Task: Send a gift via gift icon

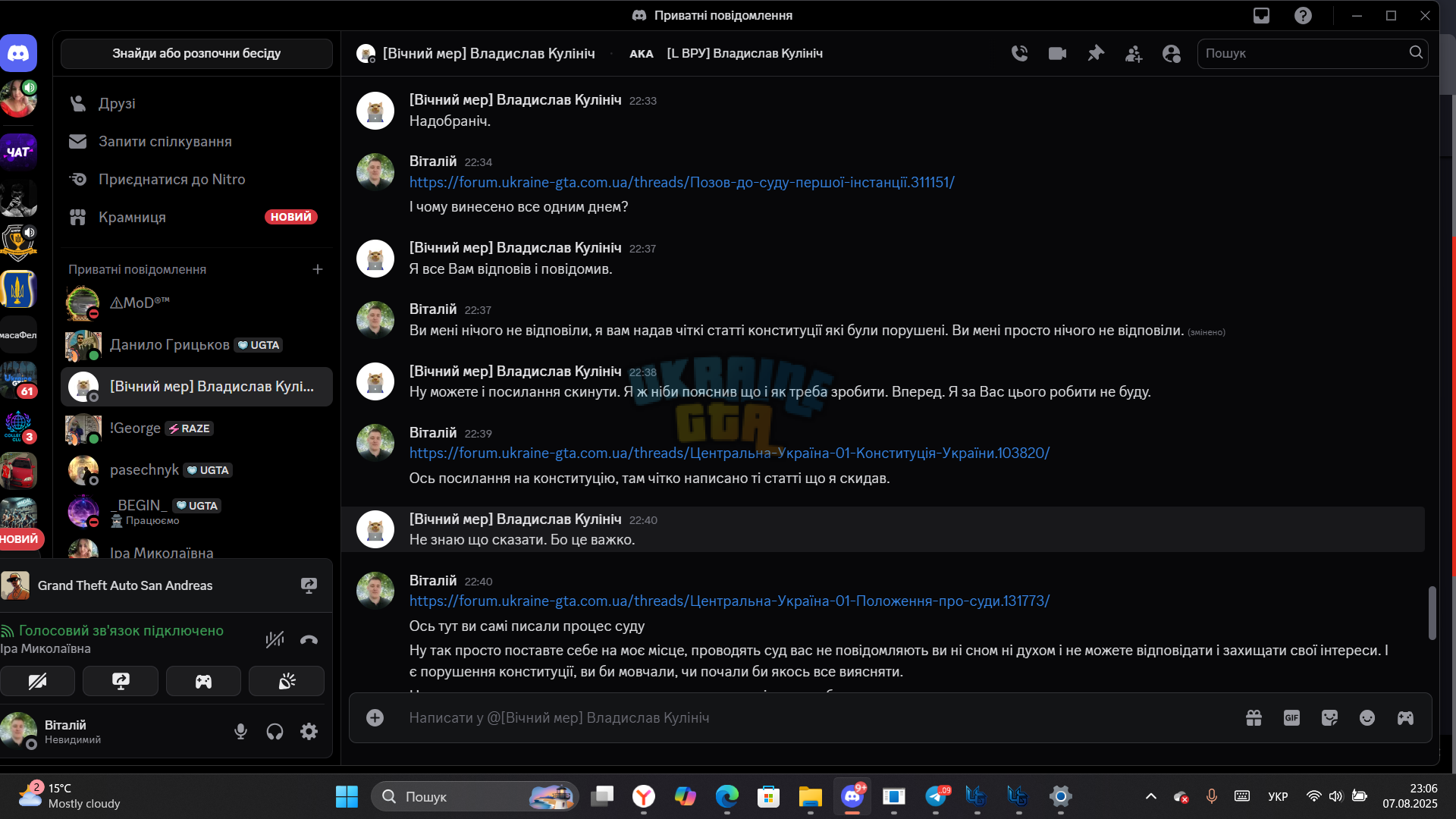Action: (1254, 717)
